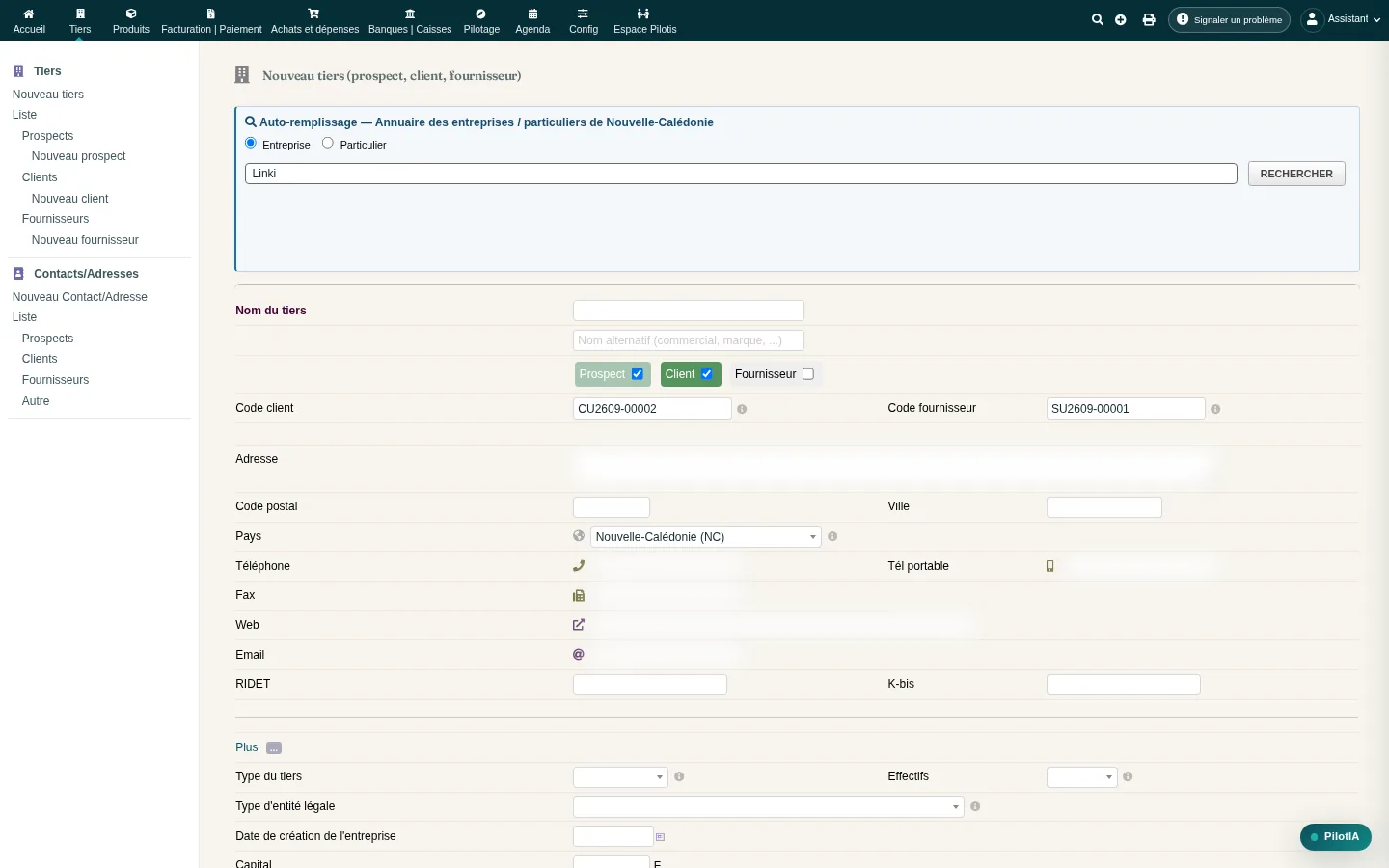Open the PilotIA assistant bubble
This screenshot has width=1389, height=868.
[1336, 837]
